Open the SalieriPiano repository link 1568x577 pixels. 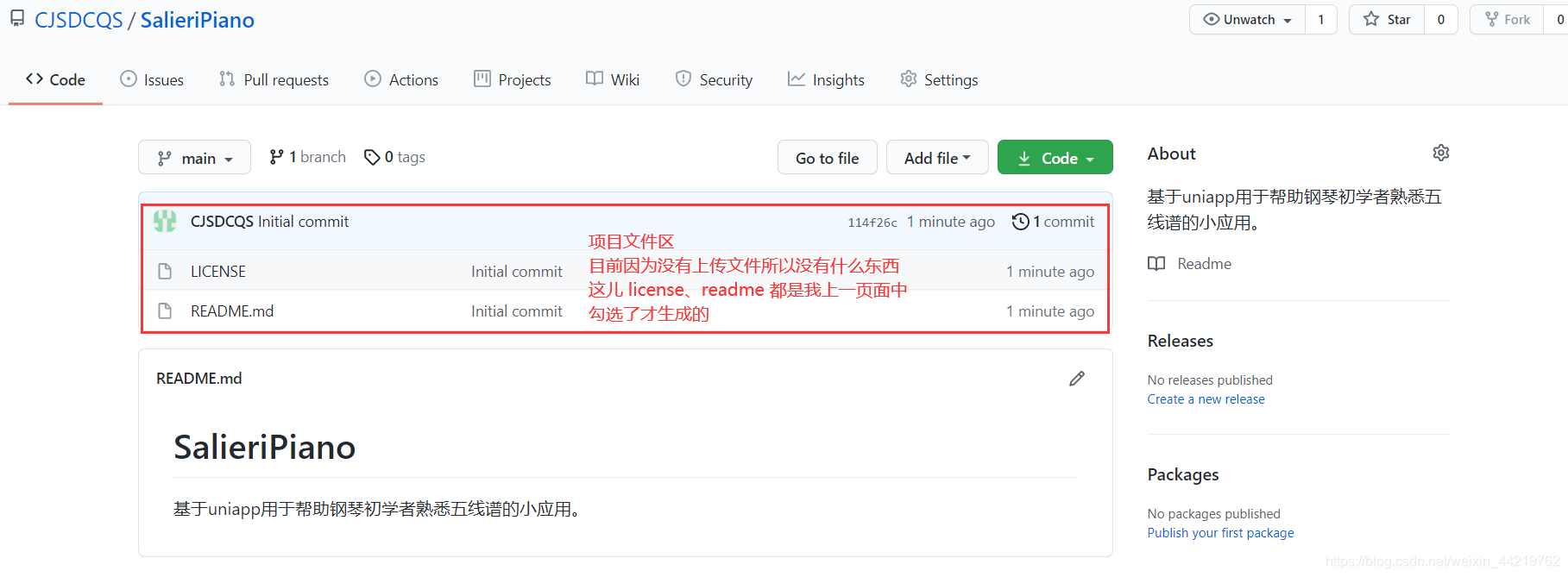tap(197, 20)
